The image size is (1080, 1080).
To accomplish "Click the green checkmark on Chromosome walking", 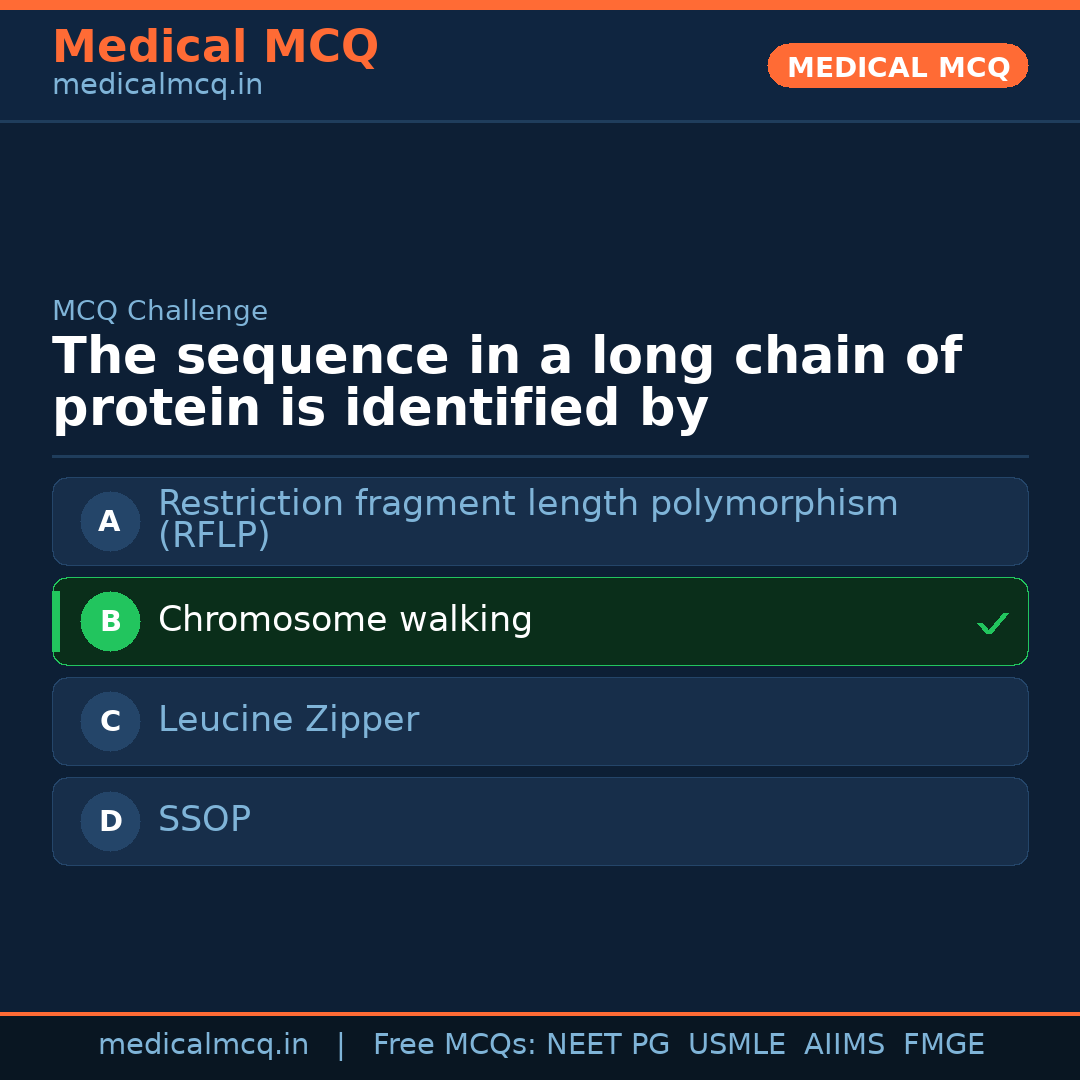I will click(992, 624).
